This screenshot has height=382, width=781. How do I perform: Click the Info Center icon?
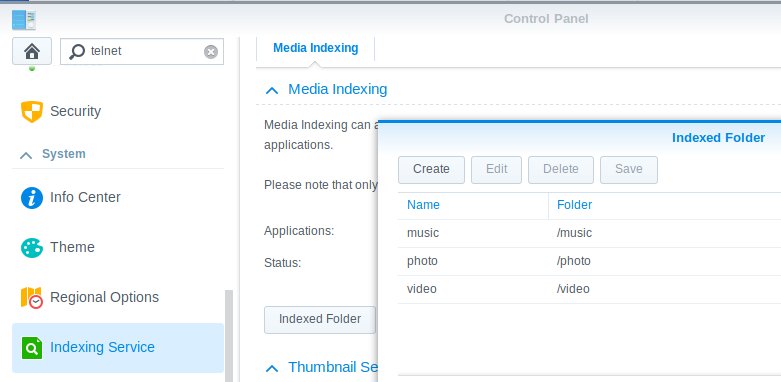32,198
